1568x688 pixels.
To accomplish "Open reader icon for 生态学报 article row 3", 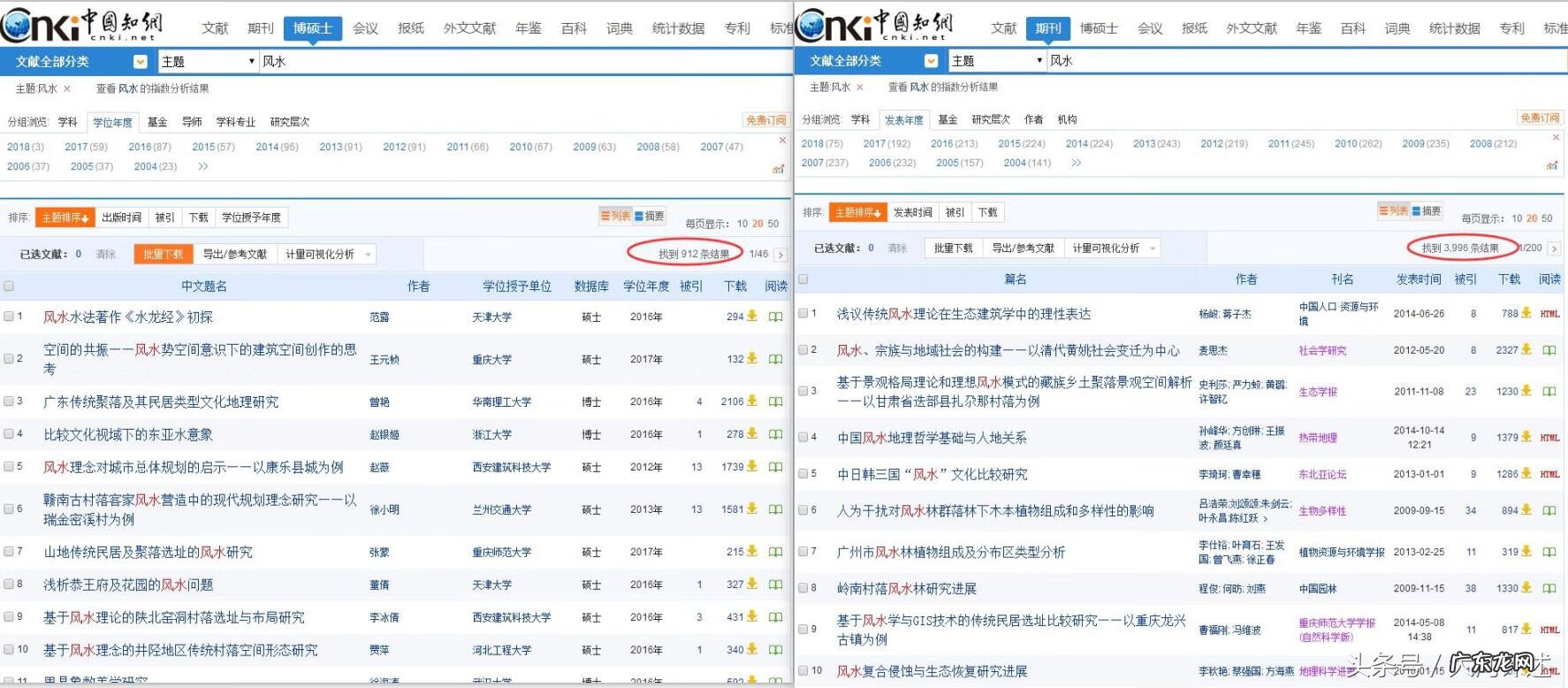I will tap(1549, 391).
